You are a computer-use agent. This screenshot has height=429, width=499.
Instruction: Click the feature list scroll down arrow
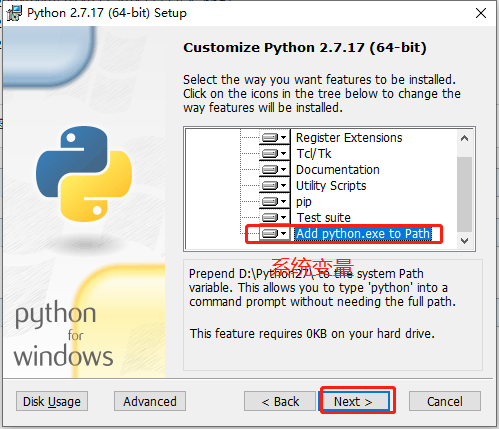coord(465,240)
